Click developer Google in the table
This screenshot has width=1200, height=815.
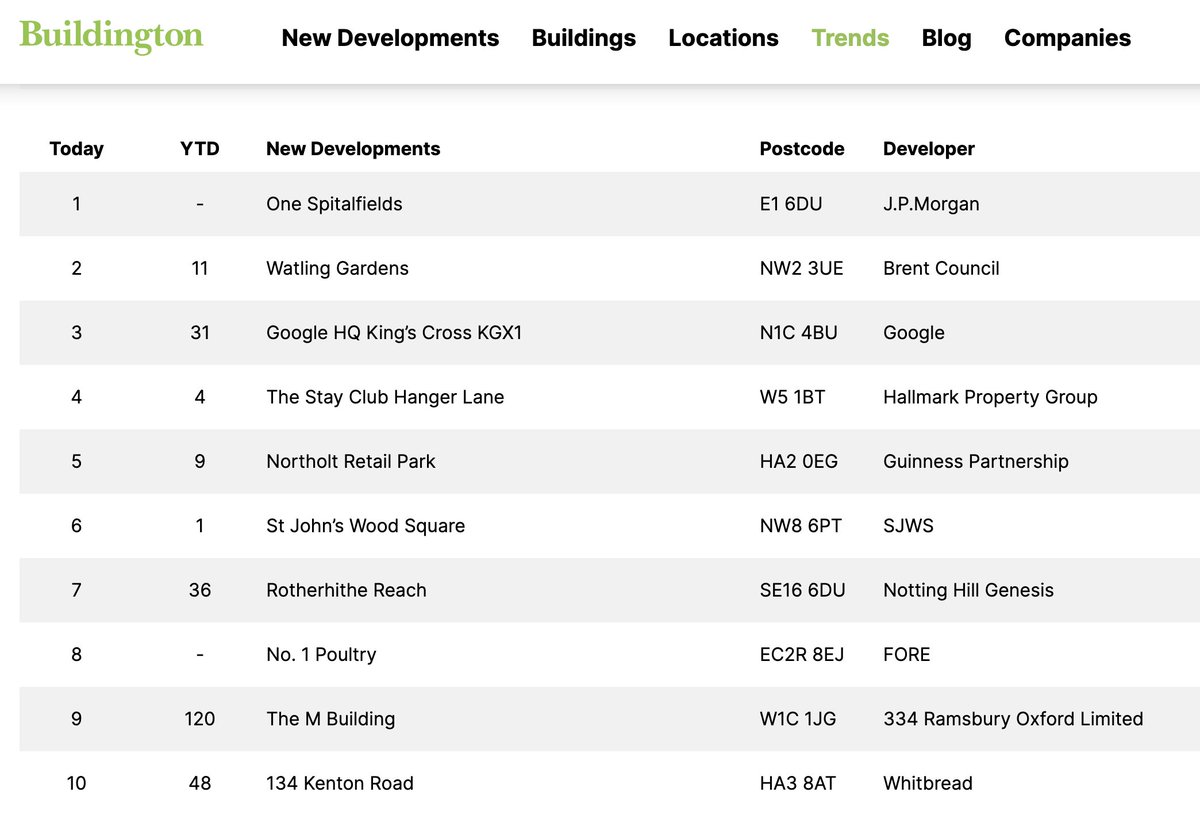click(914, 333)
